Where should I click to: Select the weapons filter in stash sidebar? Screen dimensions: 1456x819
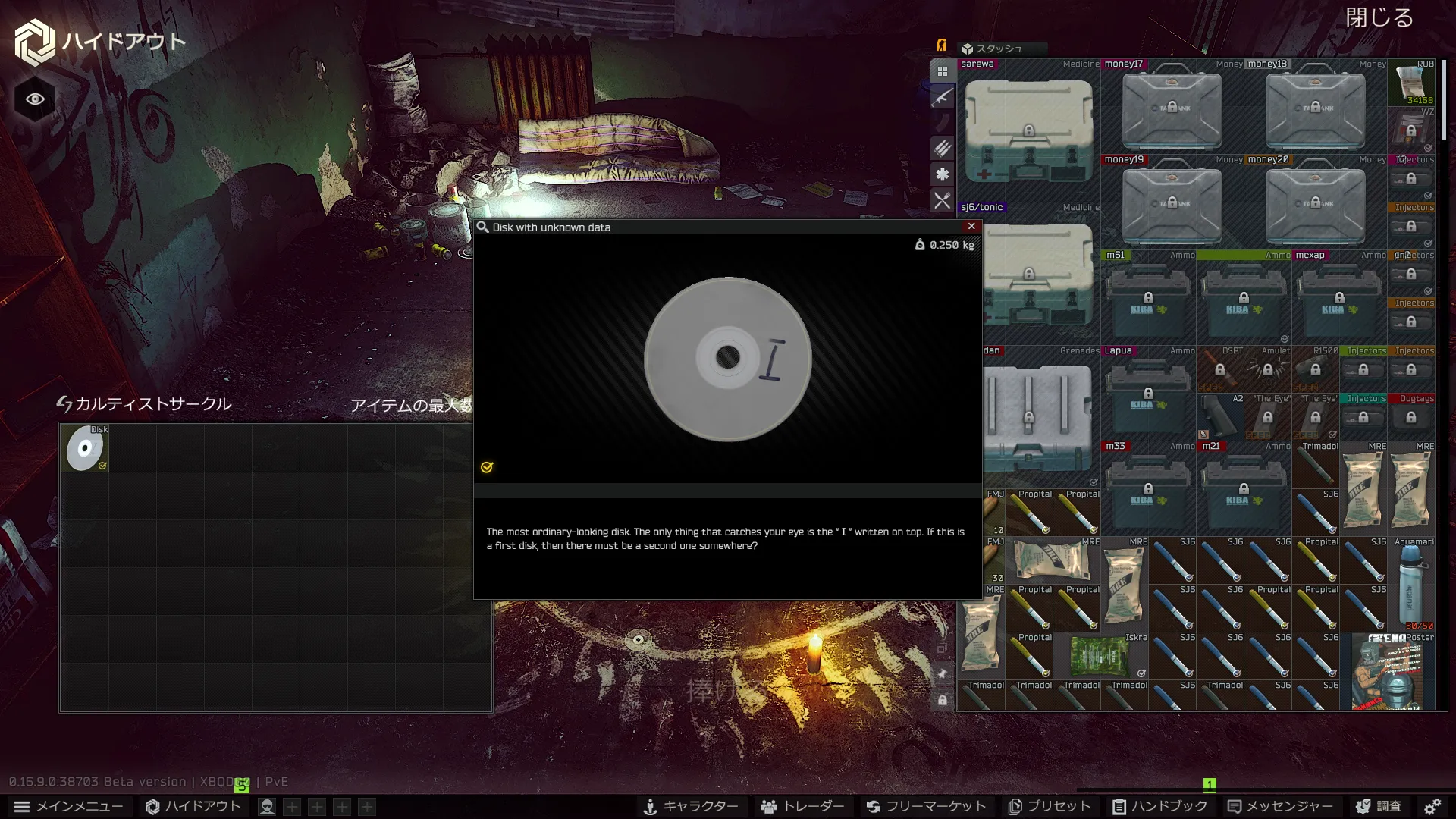pos(942,97)
